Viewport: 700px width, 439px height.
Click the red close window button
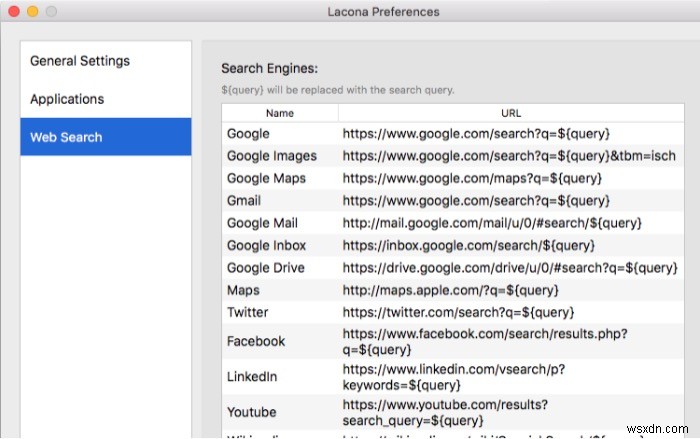[x=13, y=13]
